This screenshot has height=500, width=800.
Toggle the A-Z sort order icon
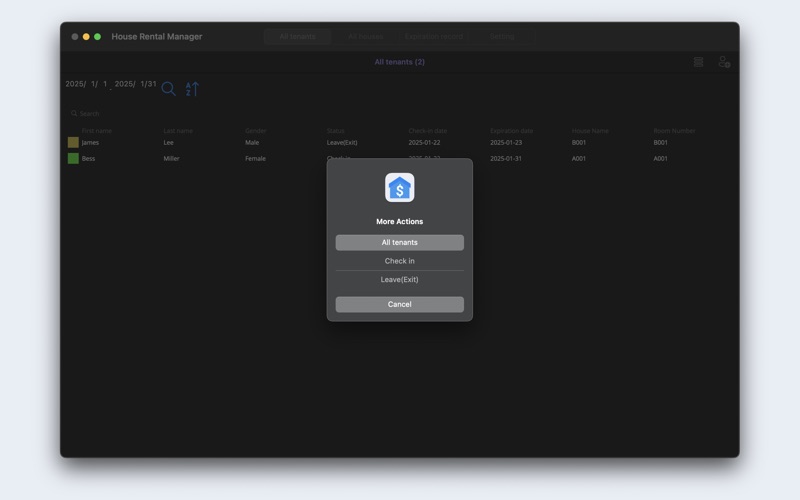(x=192, y=89)
